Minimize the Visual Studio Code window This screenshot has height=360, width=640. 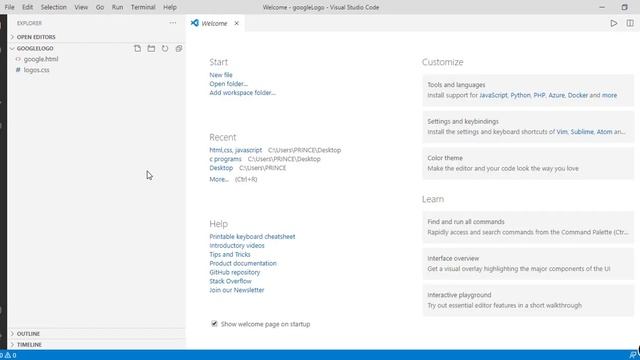click(x=602, y=7)
